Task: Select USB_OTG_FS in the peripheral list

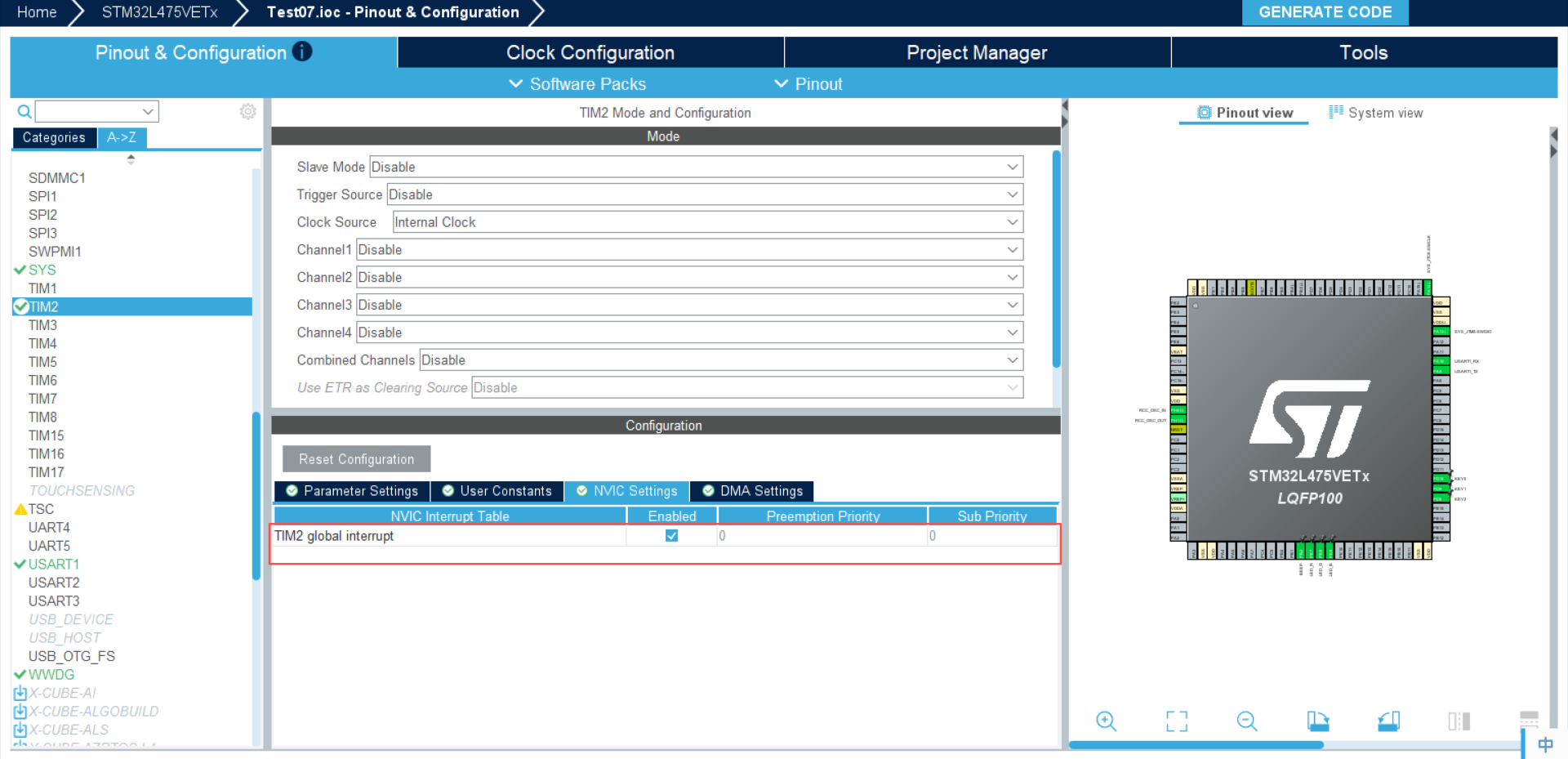Action: pos(72,656)
